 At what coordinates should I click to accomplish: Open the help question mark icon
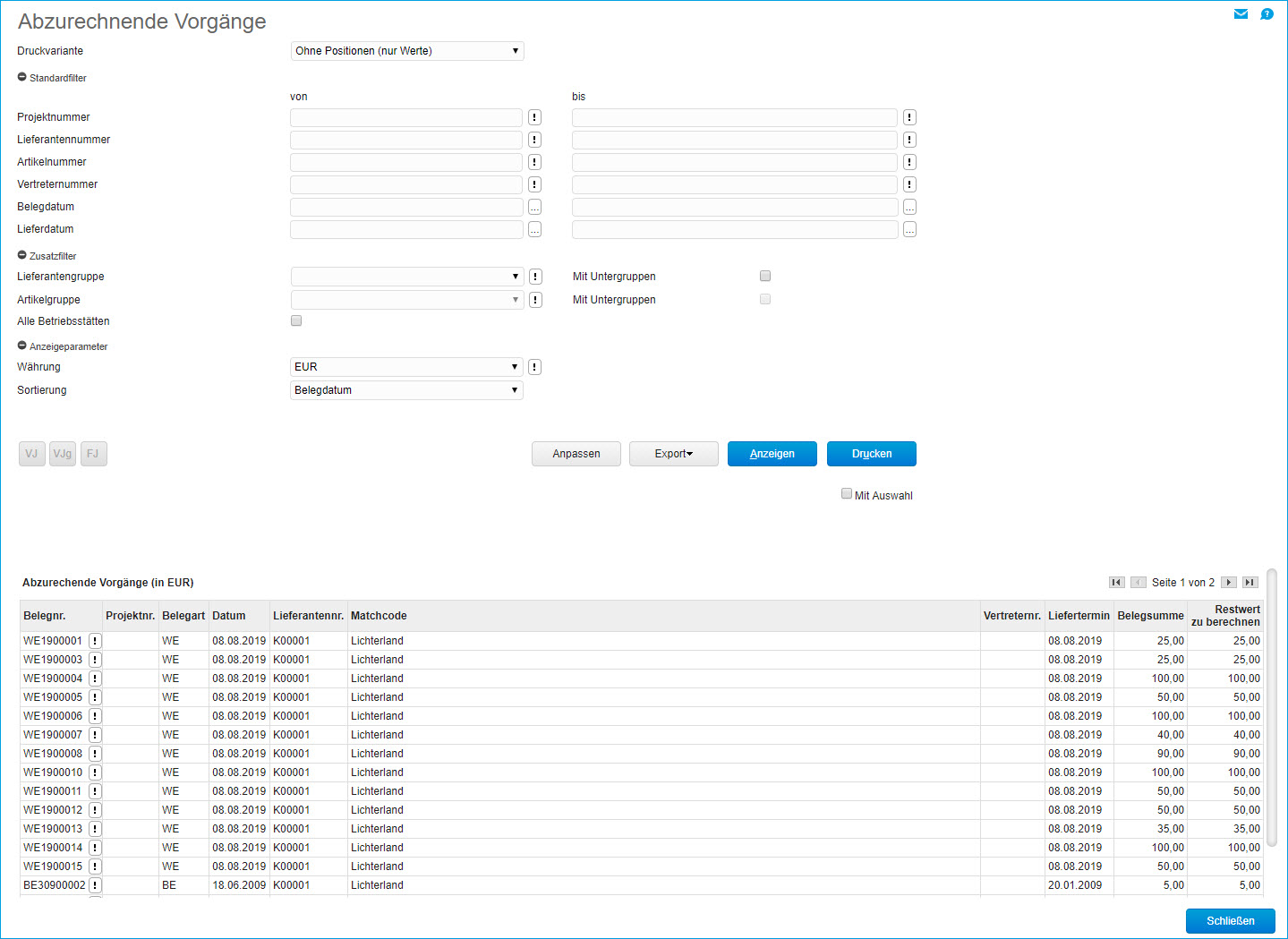point(1267,13)
